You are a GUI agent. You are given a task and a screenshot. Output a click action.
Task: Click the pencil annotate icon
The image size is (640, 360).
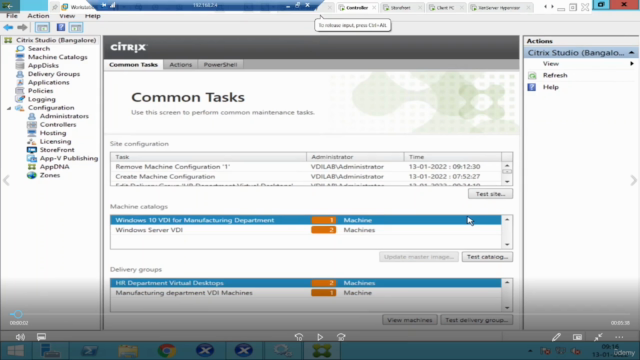(556, 337)
